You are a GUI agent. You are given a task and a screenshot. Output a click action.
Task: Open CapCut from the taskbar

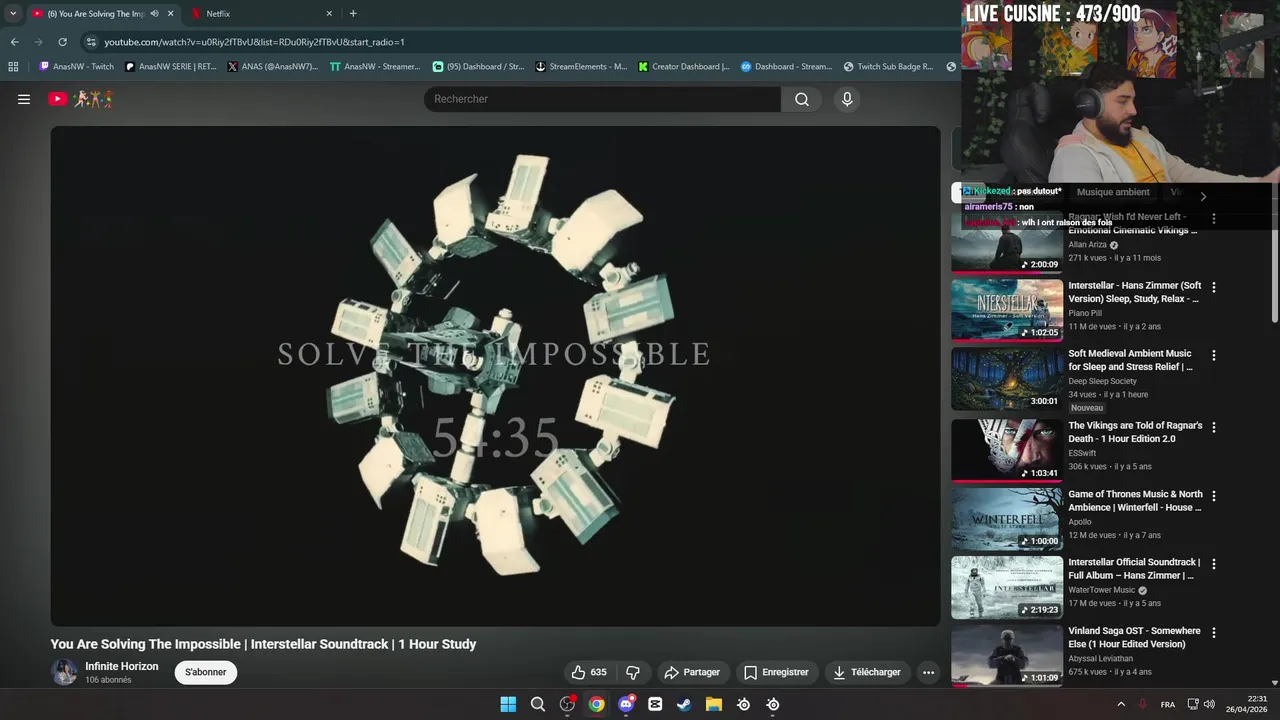[655, 704]
